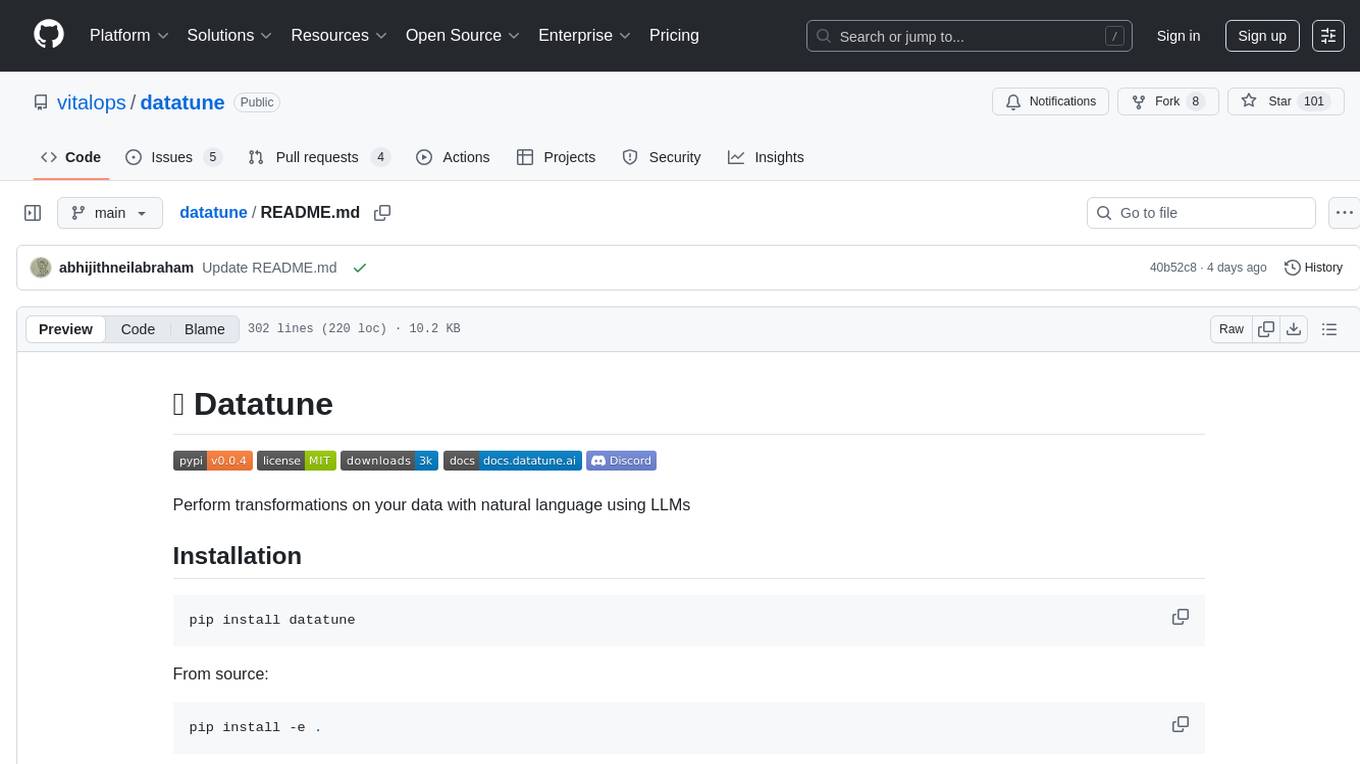The height and width of the screenshot is (764, 1360).
Task: Click the Datatune title heading
Action: coord(253,404)
